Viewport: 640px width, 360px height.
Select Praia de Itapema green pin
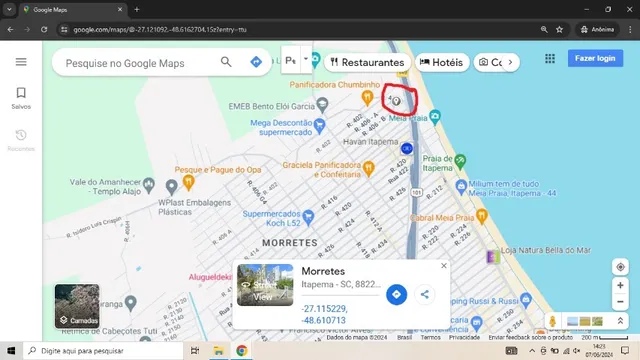click(460, 162)
